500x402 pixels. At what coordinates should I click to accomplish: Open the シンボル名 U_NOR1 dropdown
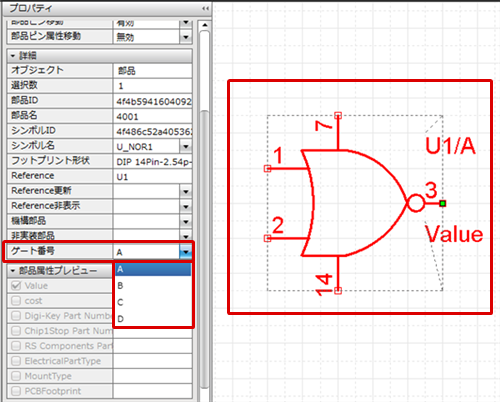point(186,146)
